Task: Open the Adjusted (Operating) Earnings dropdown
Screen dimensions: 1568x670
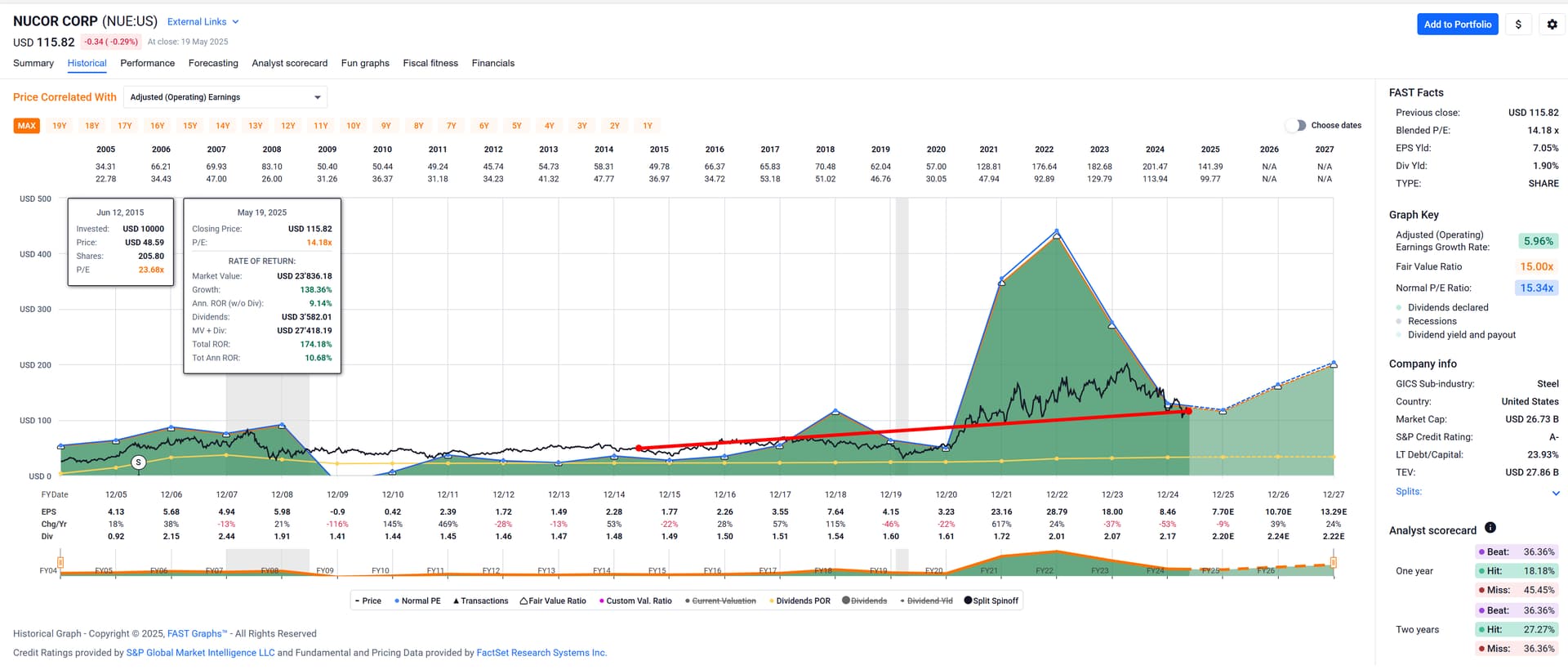Action: [225, 97]
